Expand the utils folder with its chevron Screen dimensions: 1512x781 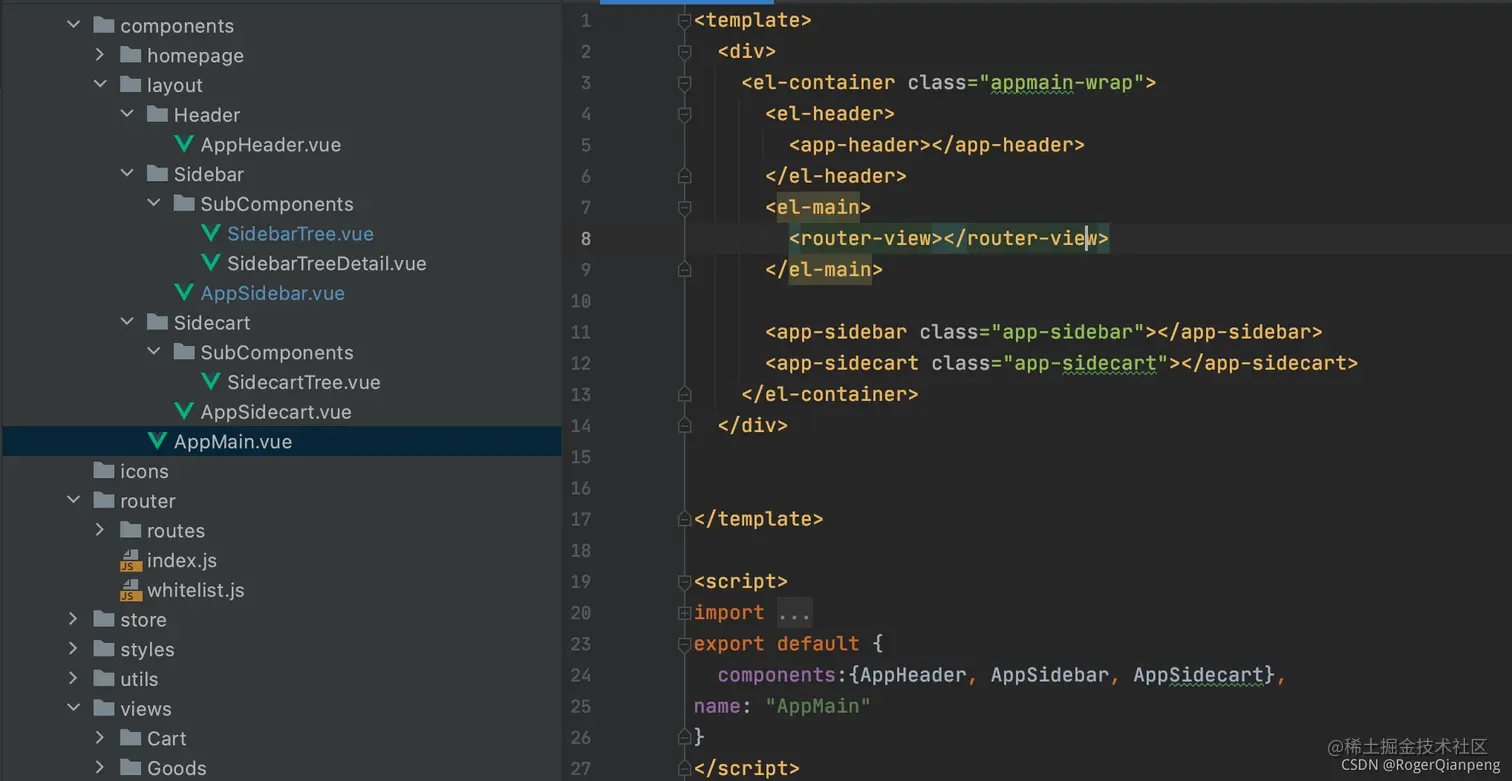[x=73, y=678]
